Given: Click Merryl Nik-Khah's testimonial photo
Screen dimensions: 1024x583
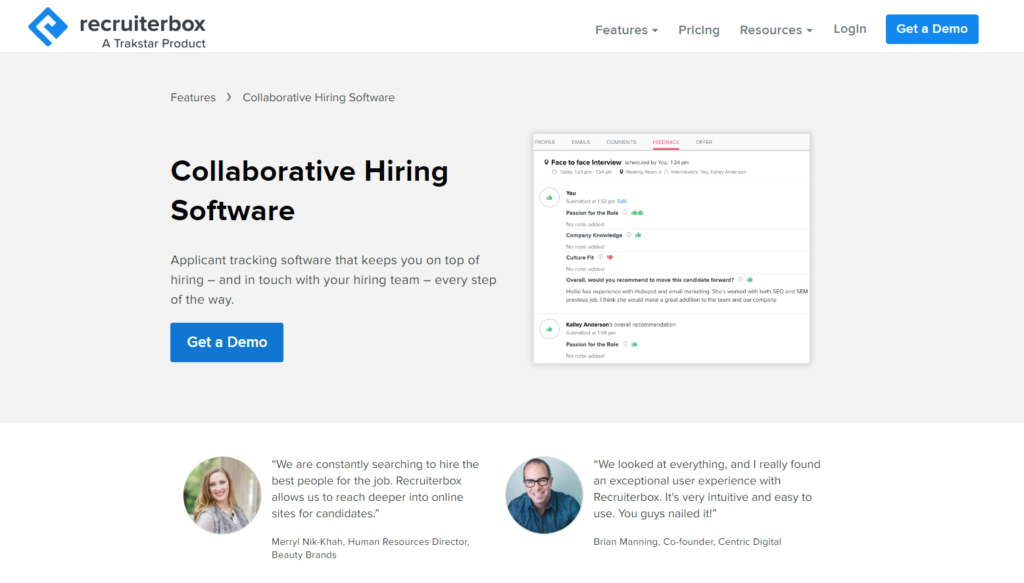Looking at the screenshot, I should coord(222,495).
